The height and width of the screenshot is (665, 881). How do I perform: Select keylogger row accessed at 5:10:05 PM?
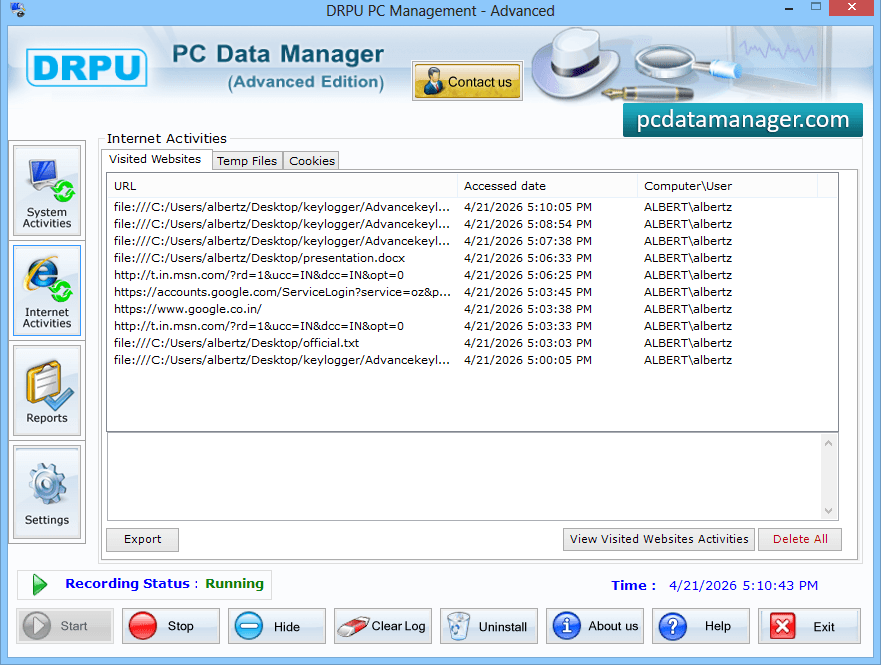click(x=472, y=207)
